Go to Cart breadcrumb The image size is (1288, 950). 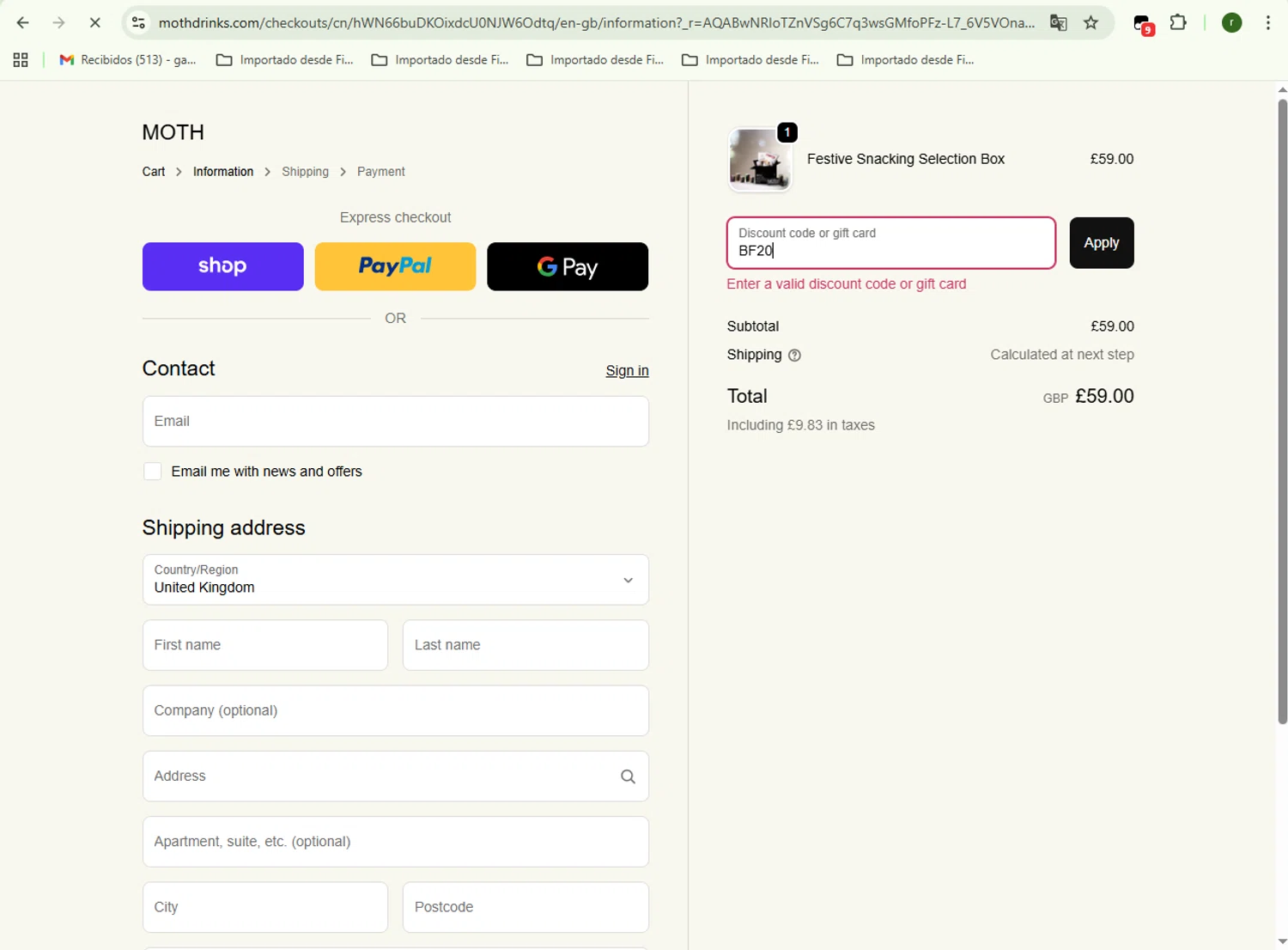[154, 172]
